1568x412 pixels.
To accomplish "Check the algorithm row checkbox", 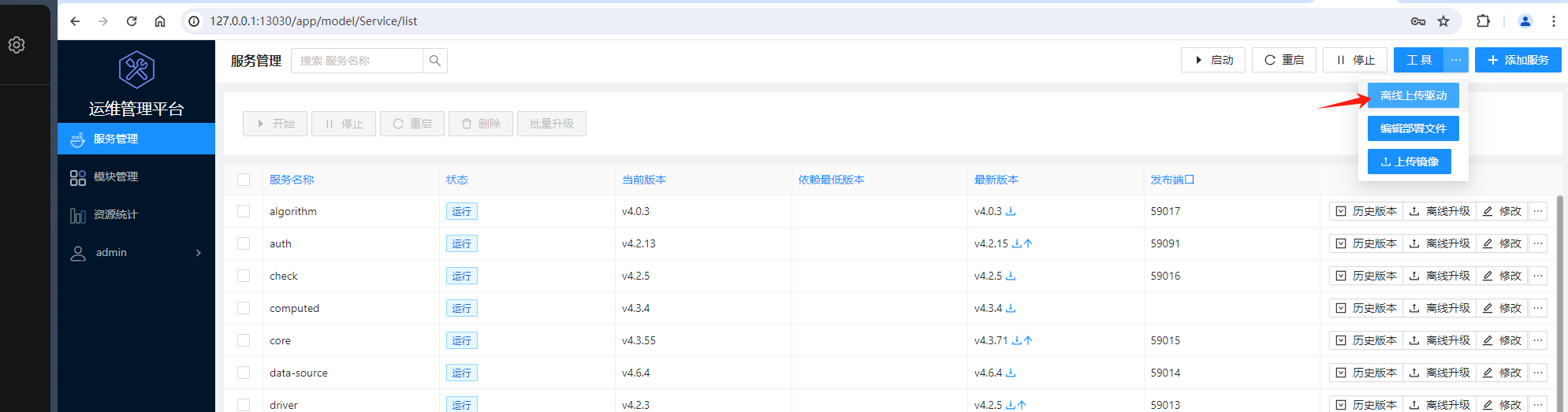I will pos(244,211).
